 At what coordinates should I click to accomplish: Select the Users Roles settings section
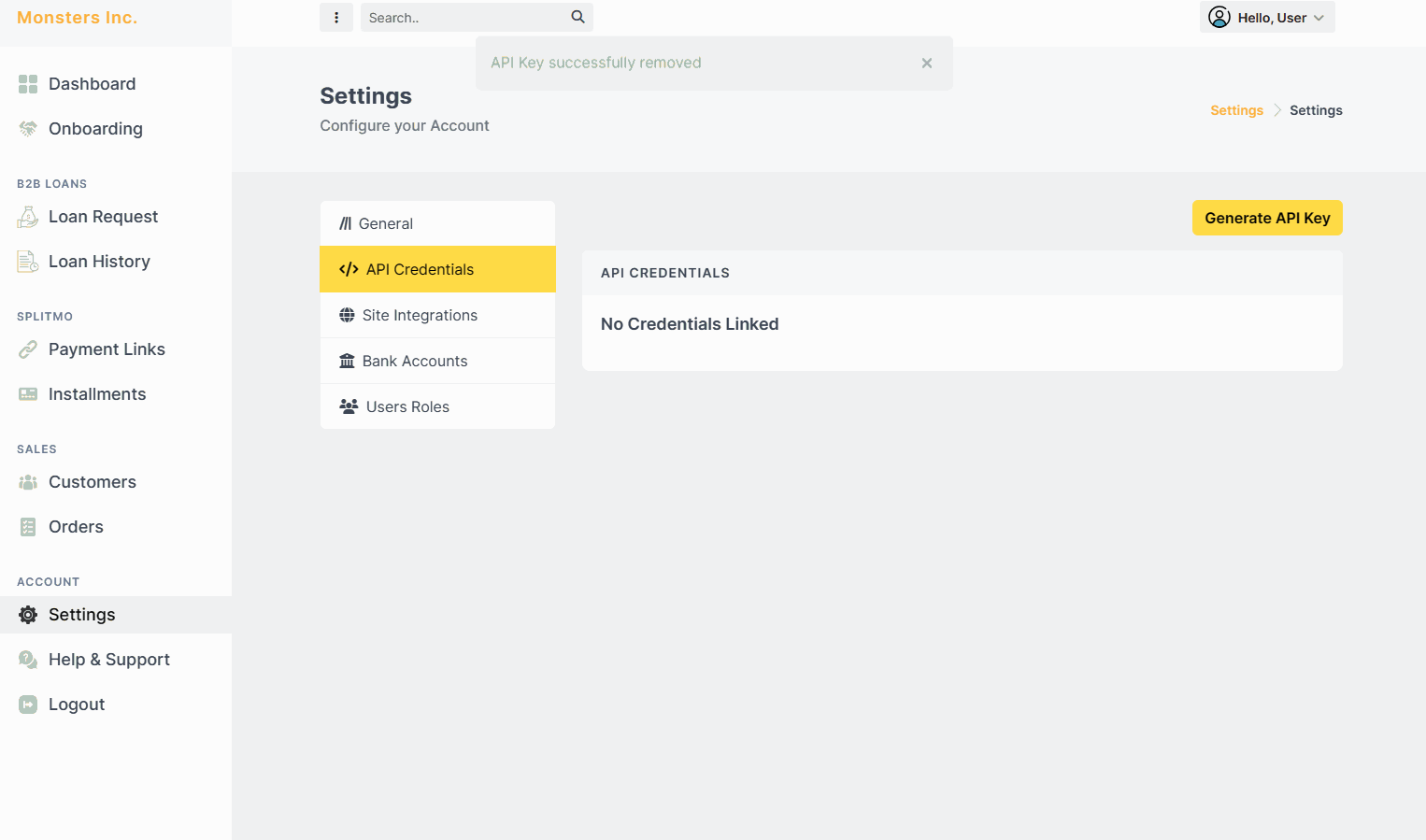(x=407, y=406)
